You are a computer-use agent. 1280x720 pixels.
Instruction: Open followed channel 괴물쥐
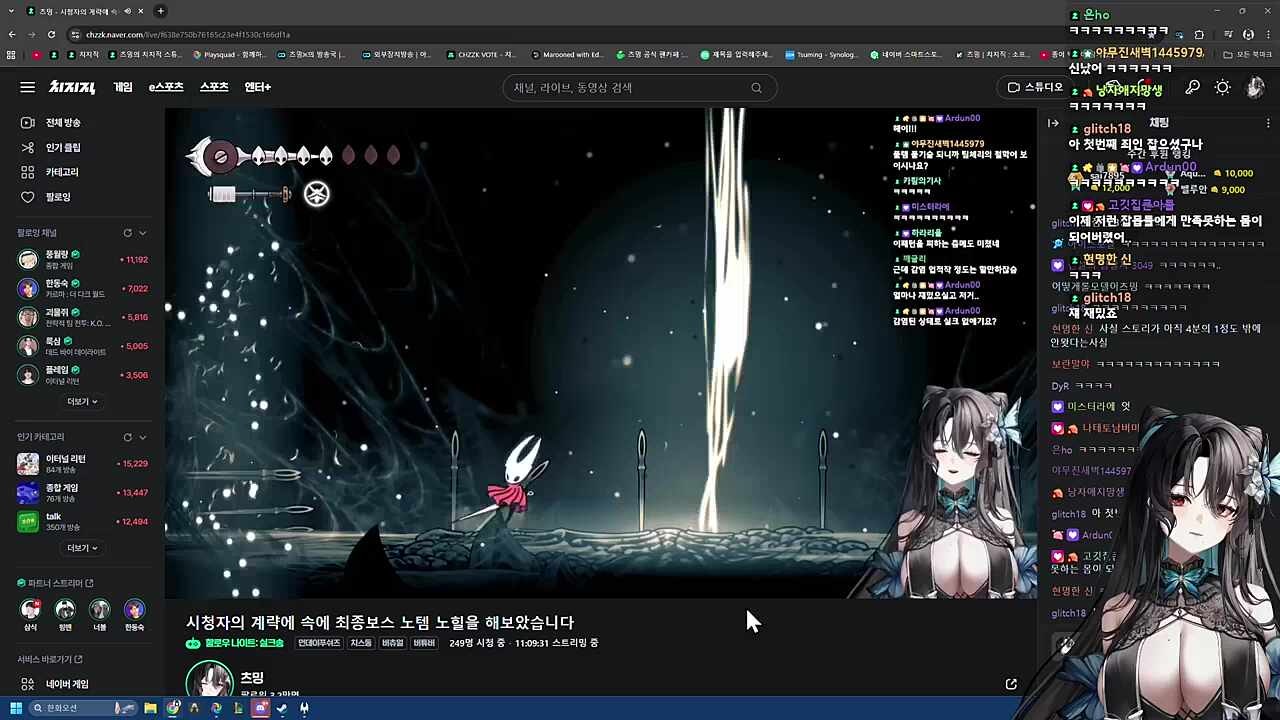coord(82,317)
